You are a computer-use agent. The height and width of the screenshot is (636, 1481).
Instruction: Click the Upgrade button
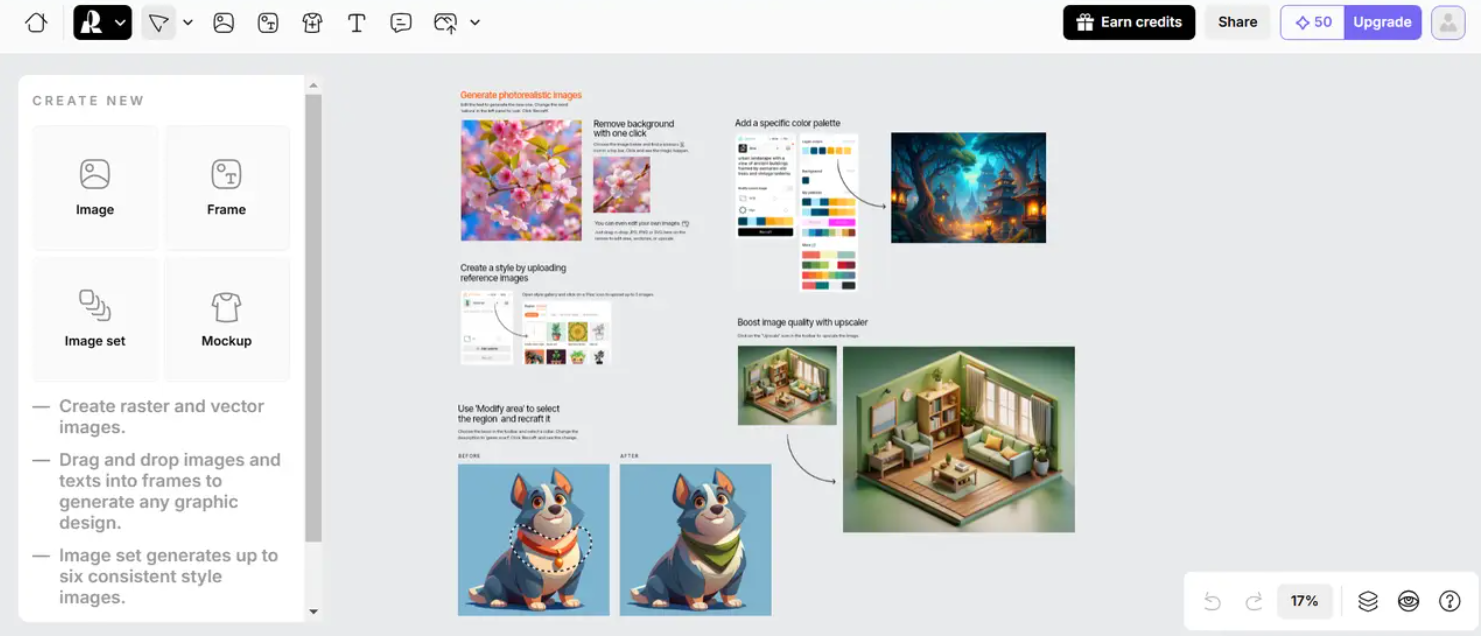pyautogui.click(x=1382, y=22)
